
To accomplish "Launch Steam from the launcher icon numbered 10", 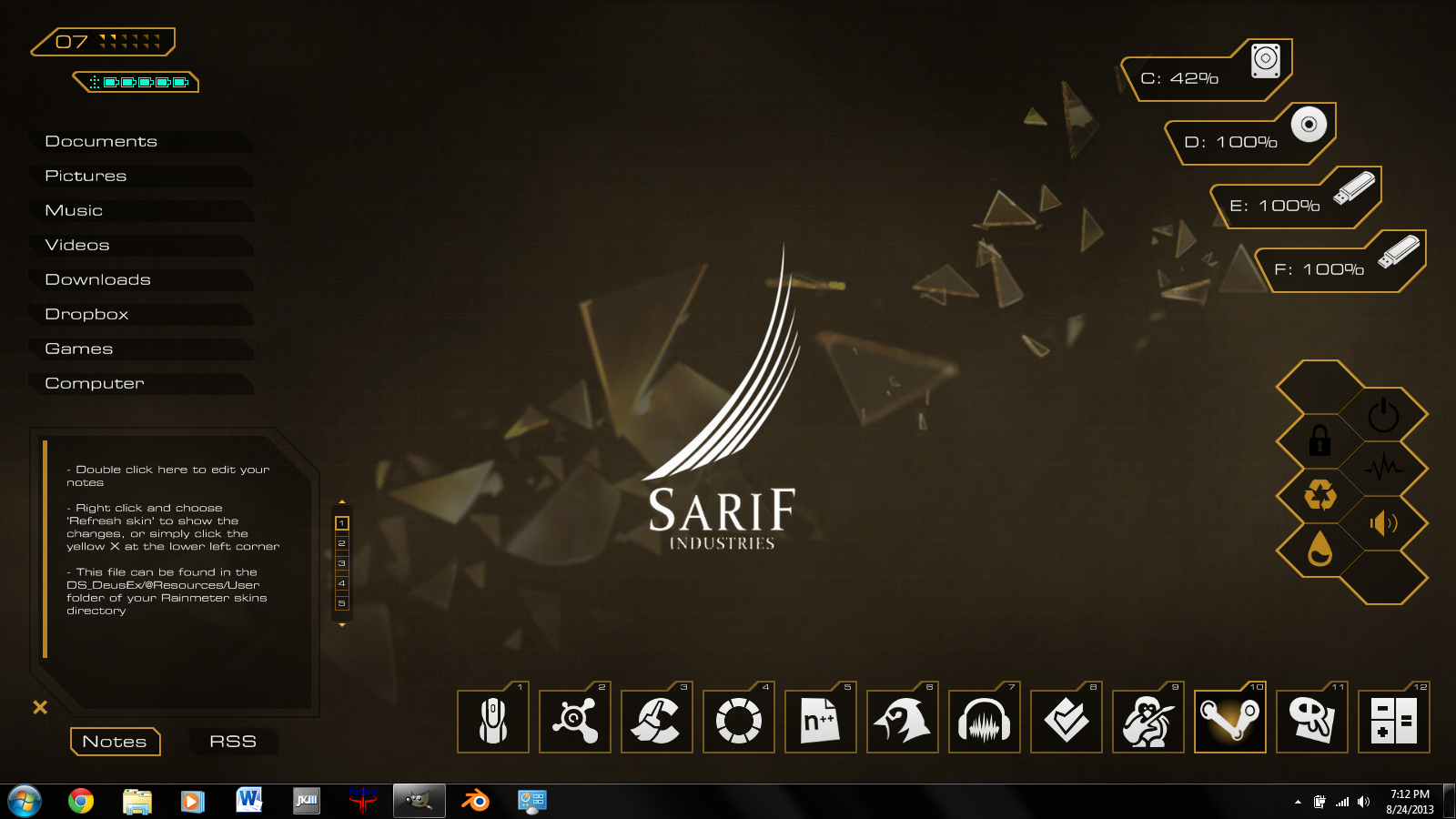I will [1230, 721].
